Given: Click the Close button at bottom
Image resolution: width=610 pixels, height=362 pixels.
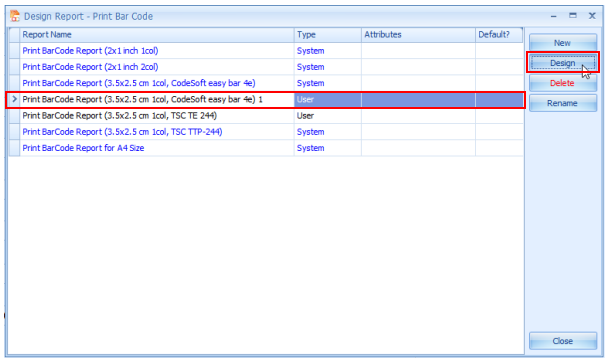Looking at the screenshot, I should (563, 341).
